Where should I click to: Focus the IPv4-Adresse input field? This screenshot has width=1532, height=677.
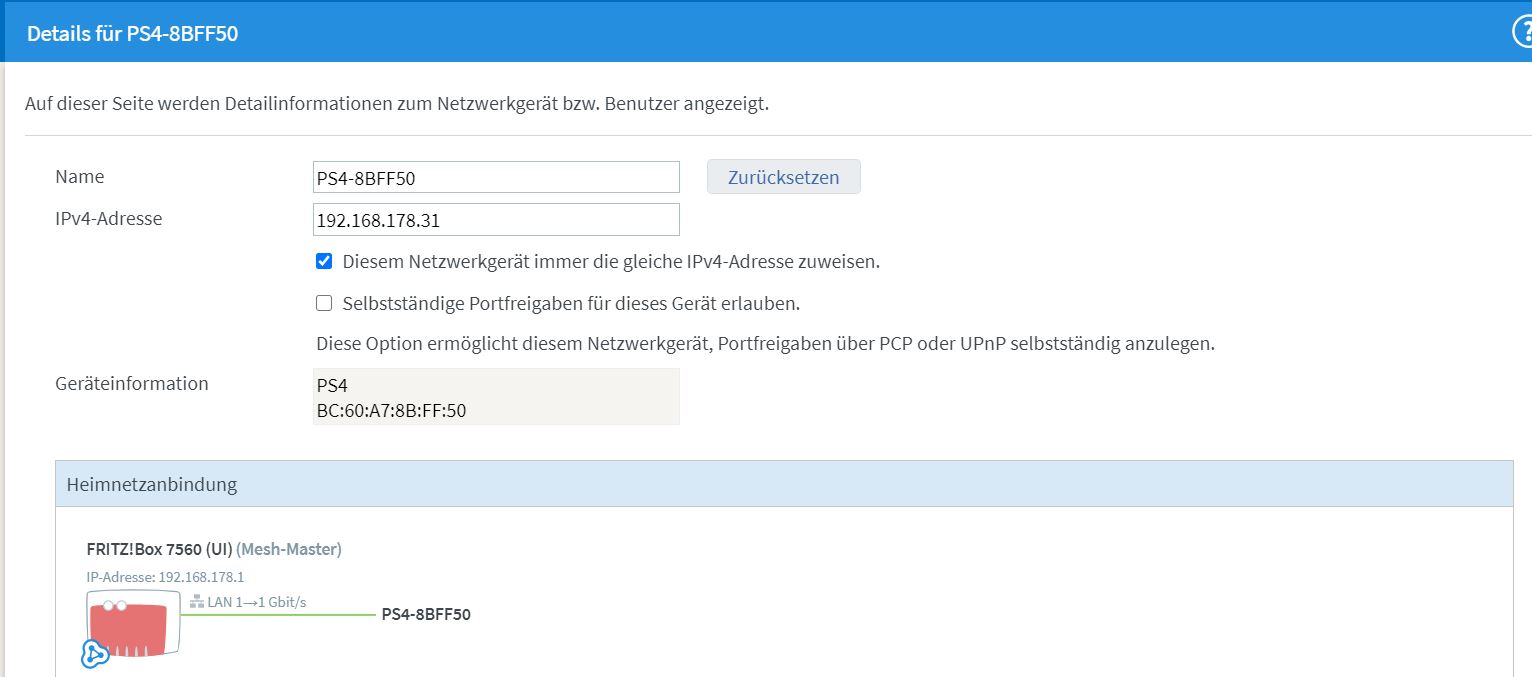[496, 219]
